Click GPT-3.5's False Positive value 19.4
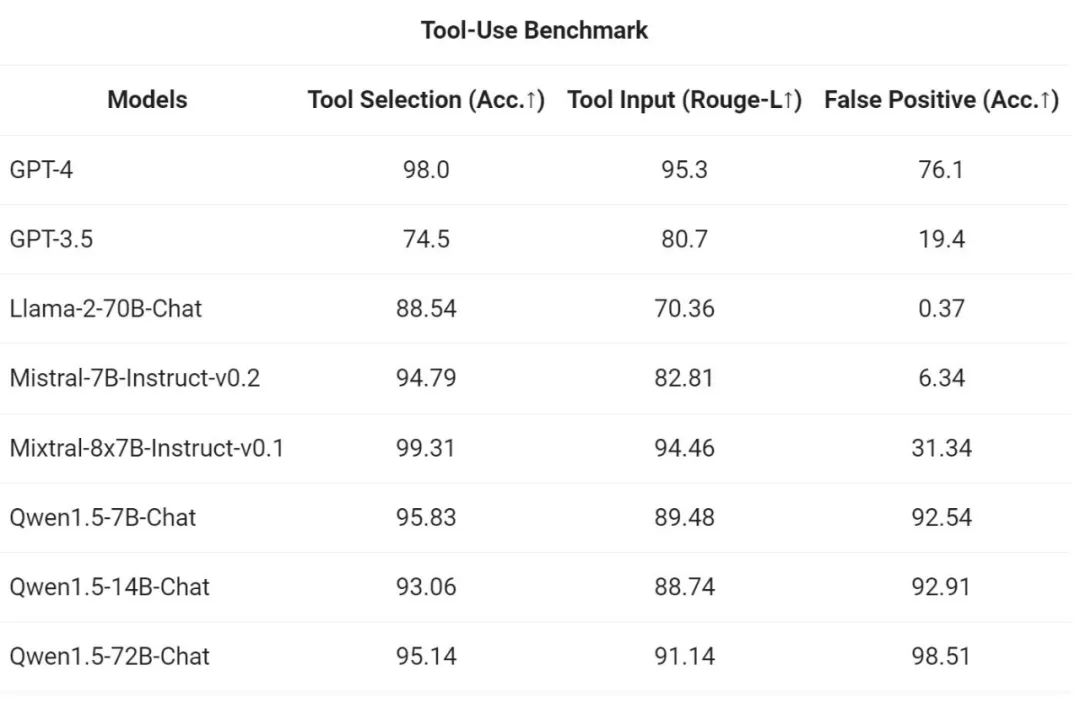Viewport: 1080px width, 703px height. (x=941, y=239)
